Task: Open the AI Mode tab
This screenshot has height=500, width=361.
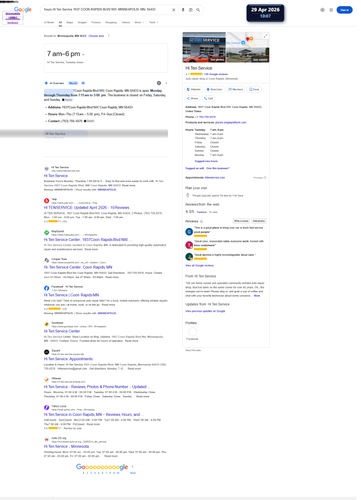Action: coord(49,22)
